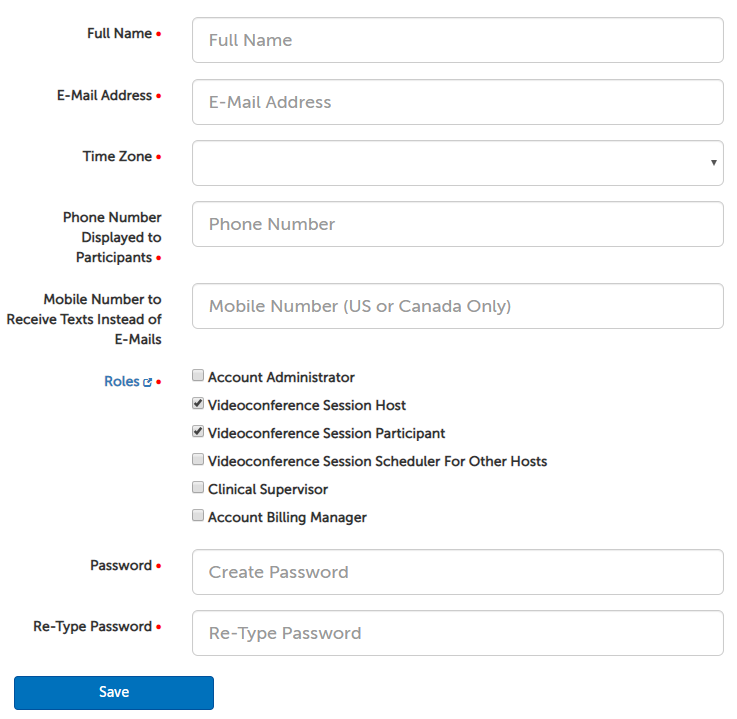Enable the Account Administrator checkbox

point(198,377)
